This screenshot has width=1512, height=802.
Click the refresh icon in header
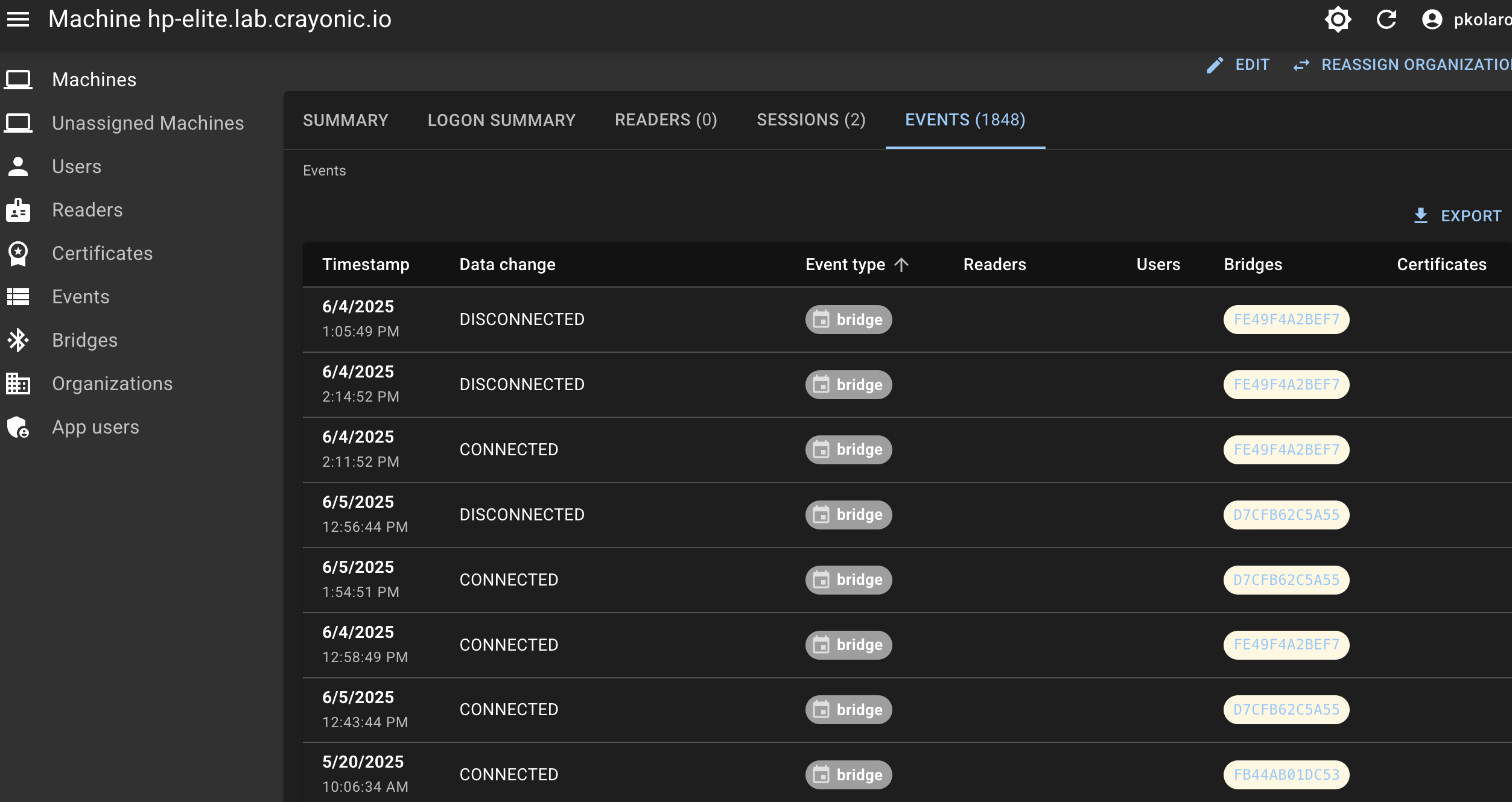click(1386, 20)
